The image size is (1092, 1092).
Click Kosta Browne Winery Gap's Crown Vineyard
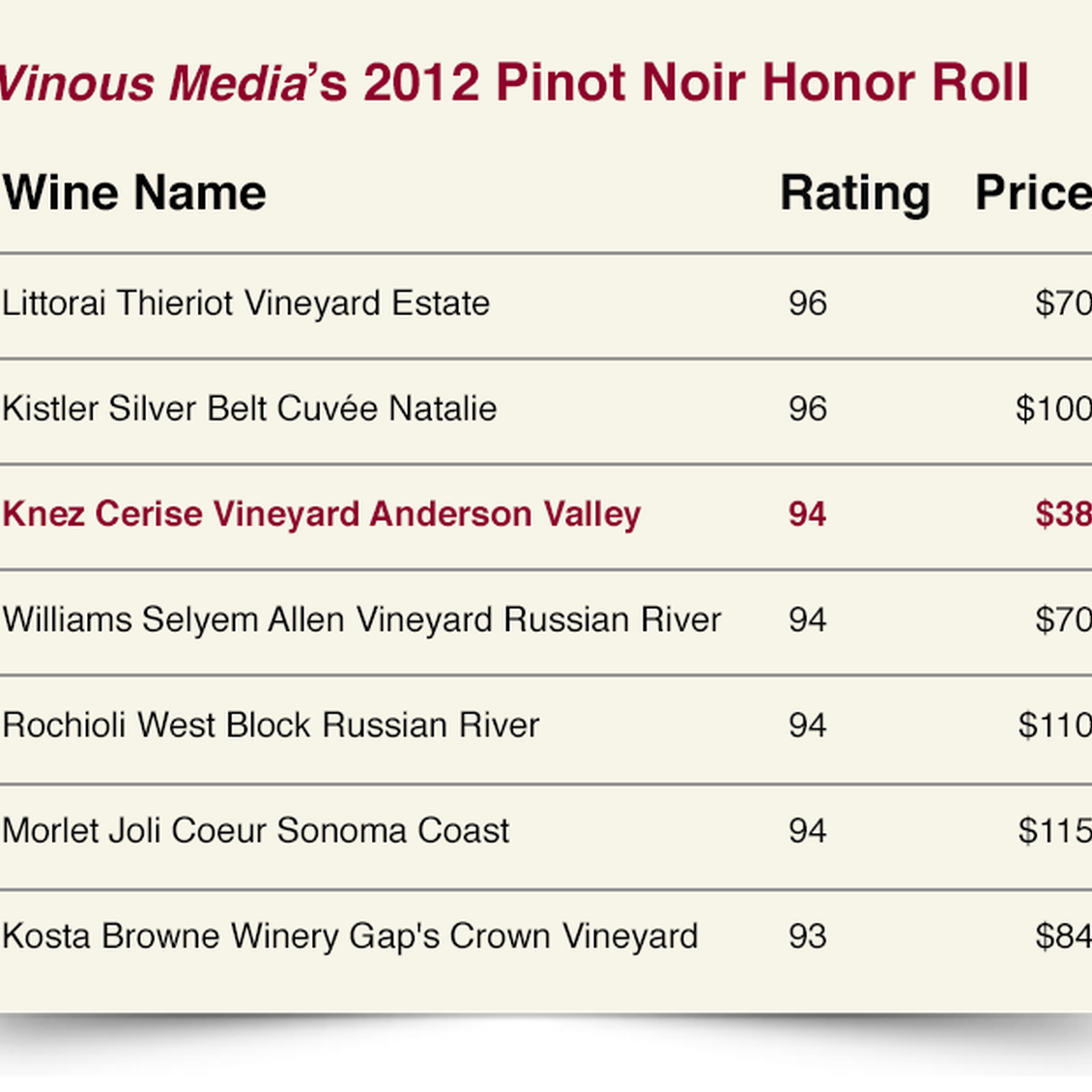(350, 936)
